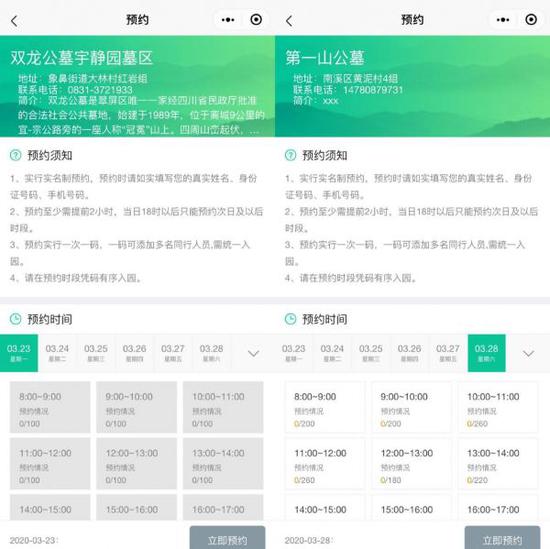550x549 pixels.
Task: Expand more dates on right screen
Action: (x=528, y=353)
